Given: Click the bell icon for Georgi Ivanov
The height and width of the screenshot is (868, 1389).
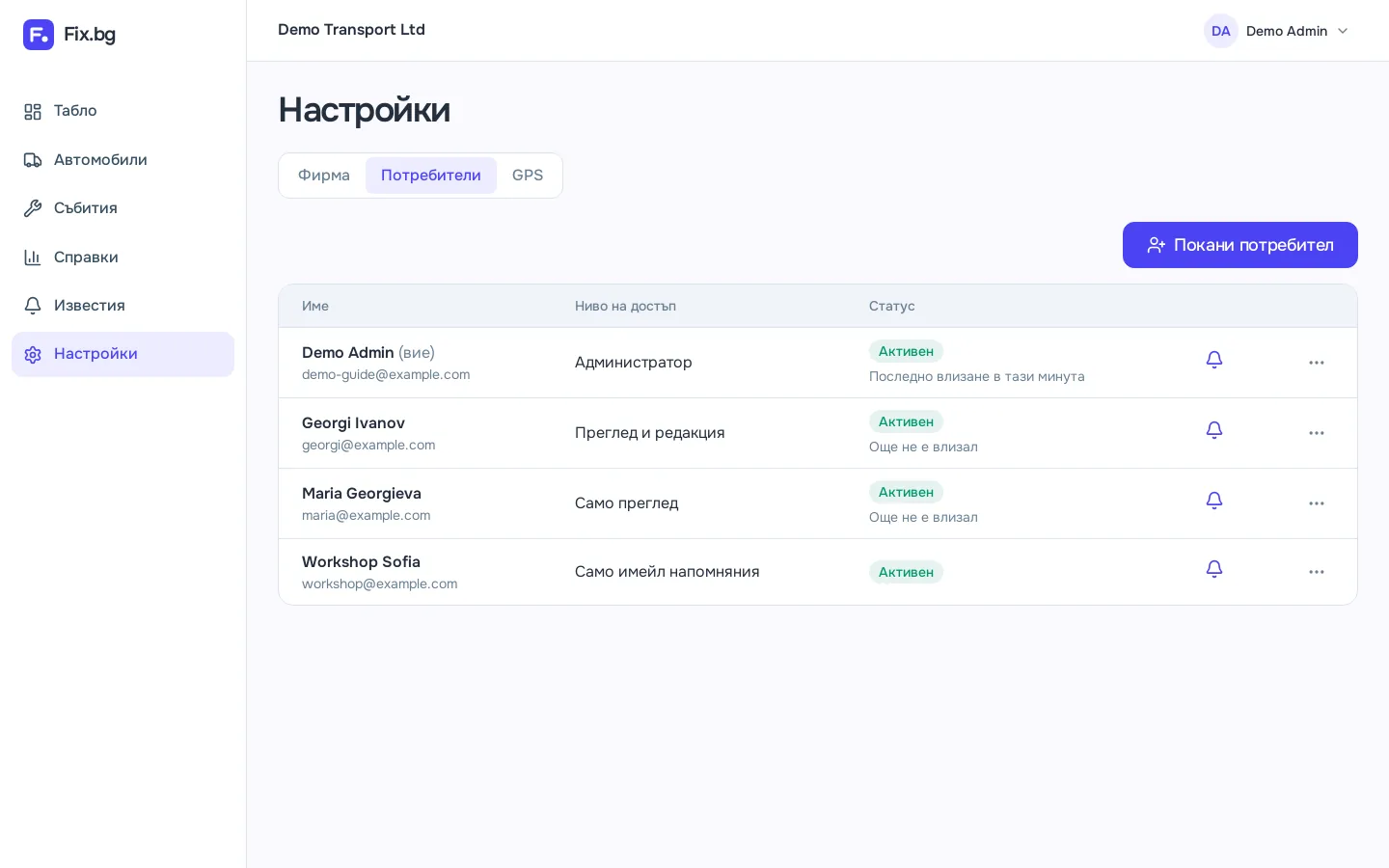Looking at the screenshot, I should [1214, 430].
